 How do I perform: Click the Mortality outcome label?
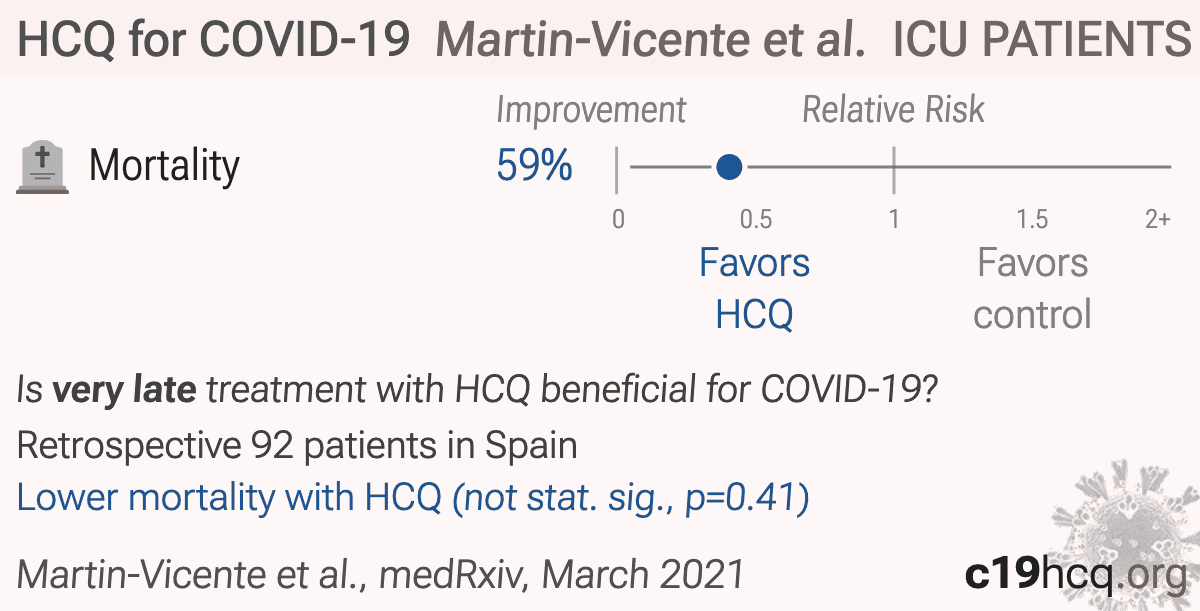(x=165, y=165)
